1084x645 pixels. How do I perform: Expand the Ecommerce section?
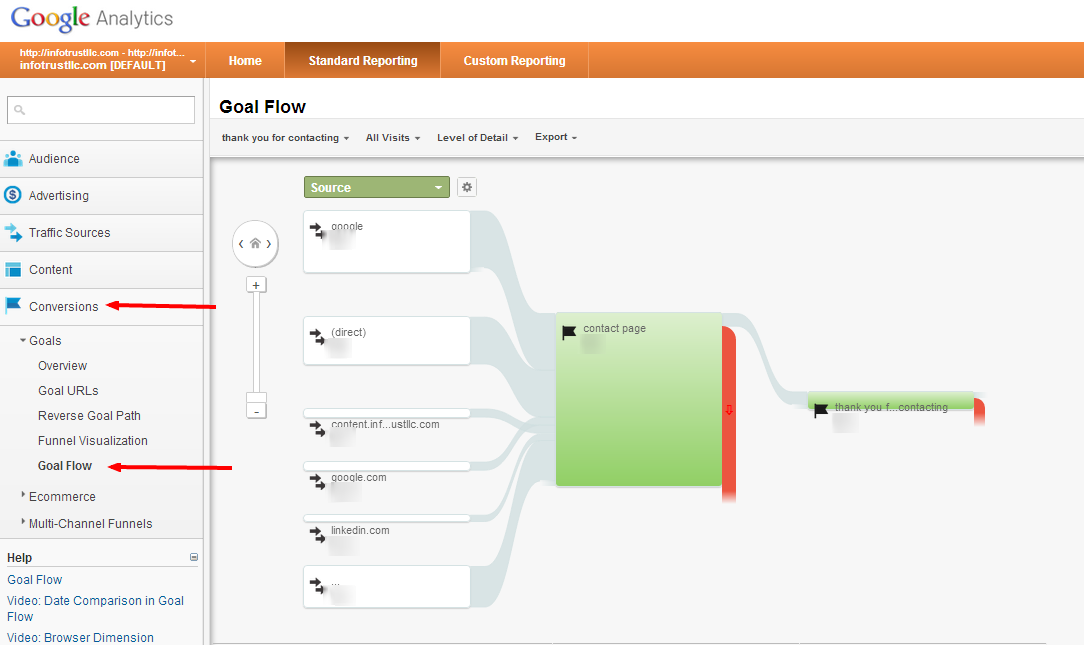click(62, 497)
